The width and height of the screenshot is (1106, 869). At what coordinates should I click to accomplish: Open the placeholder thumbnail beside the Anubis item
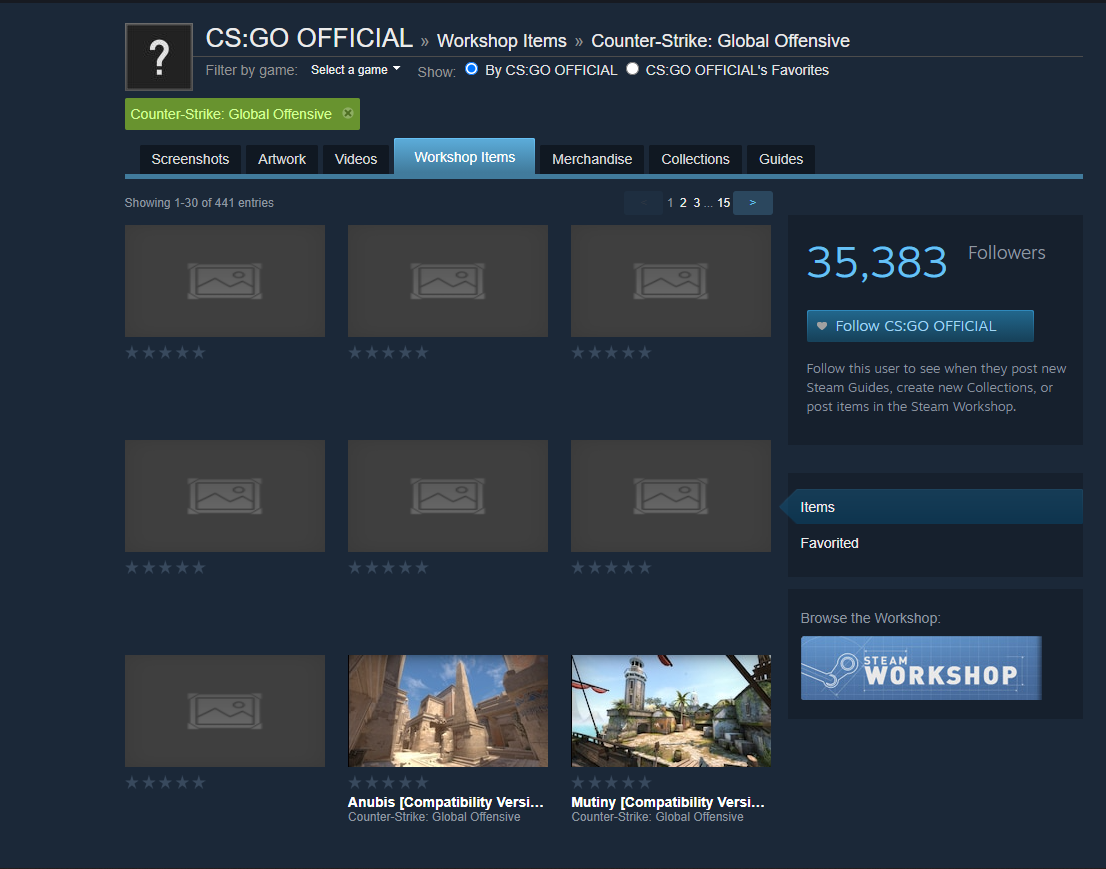(225, 710)
